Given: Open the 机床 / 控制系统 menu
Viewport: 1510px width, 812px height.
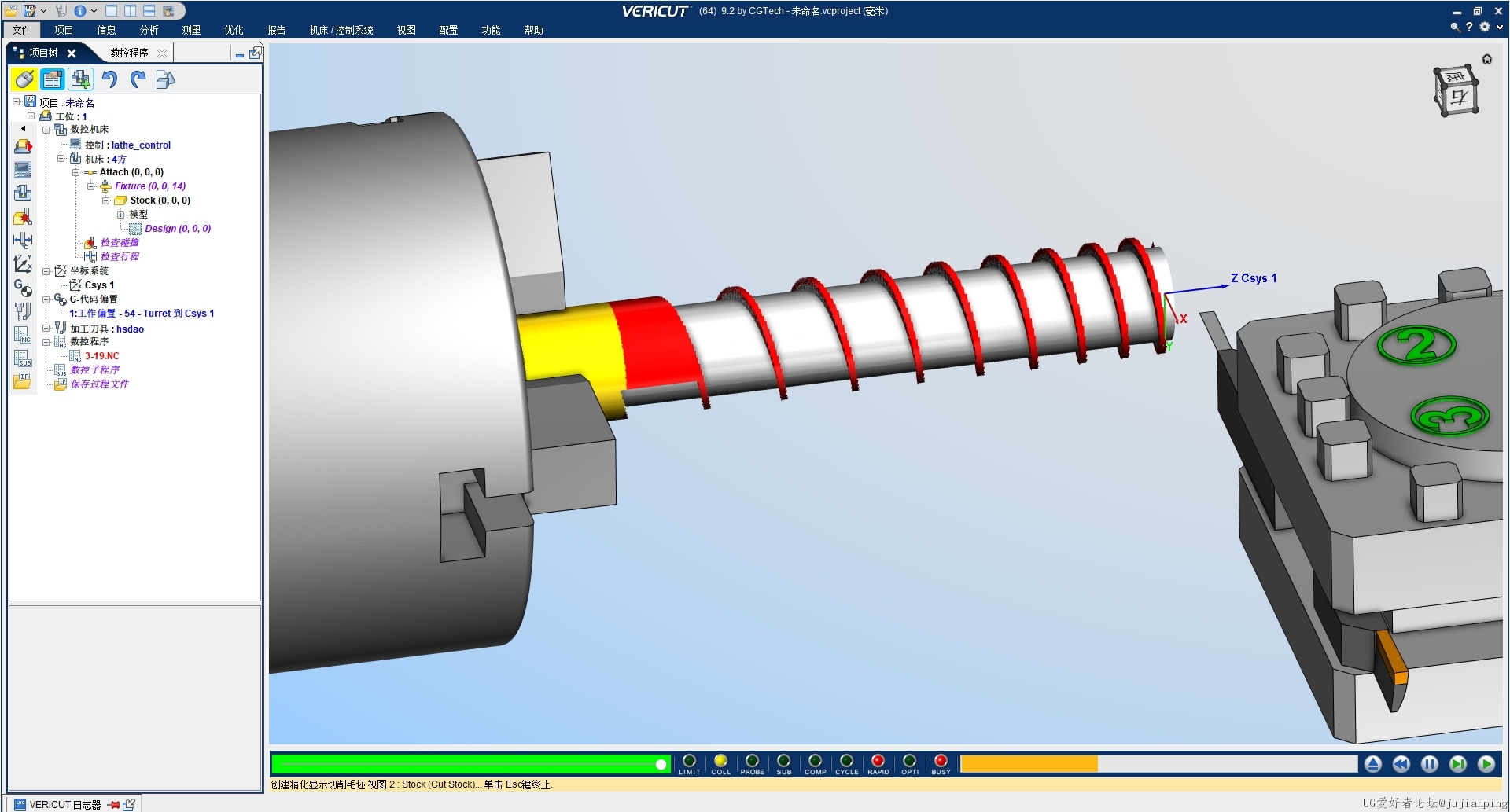Looking at the screenshot, I should tap(341, 30).
